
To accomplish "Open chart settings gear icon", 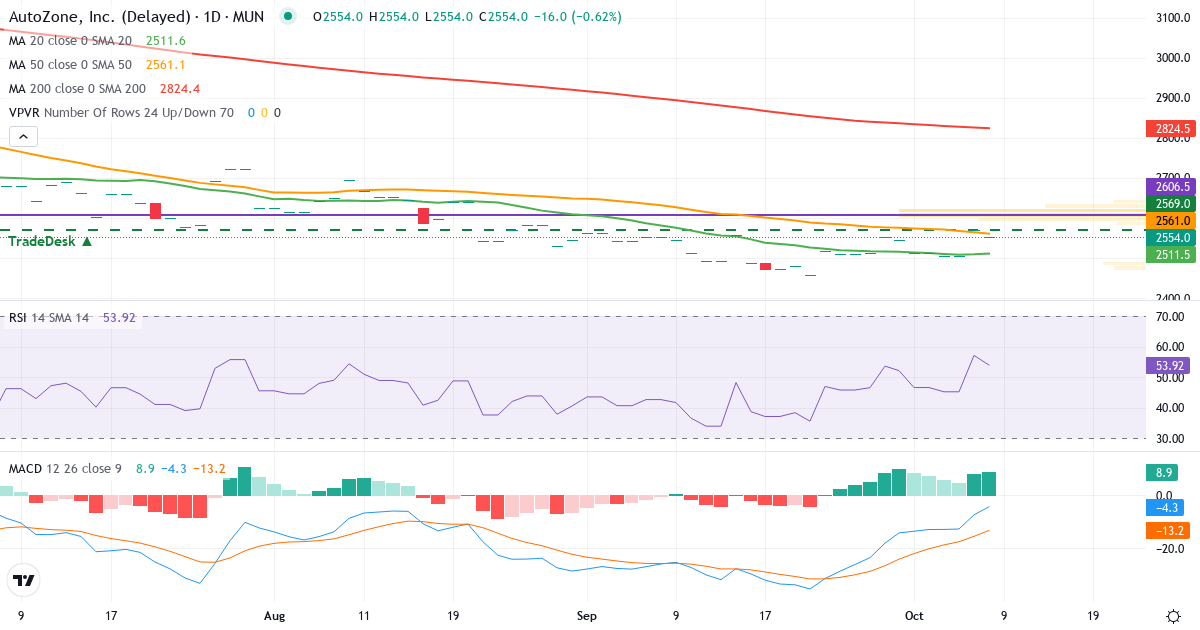I will pyautogui.click(x=1172, y=616).
